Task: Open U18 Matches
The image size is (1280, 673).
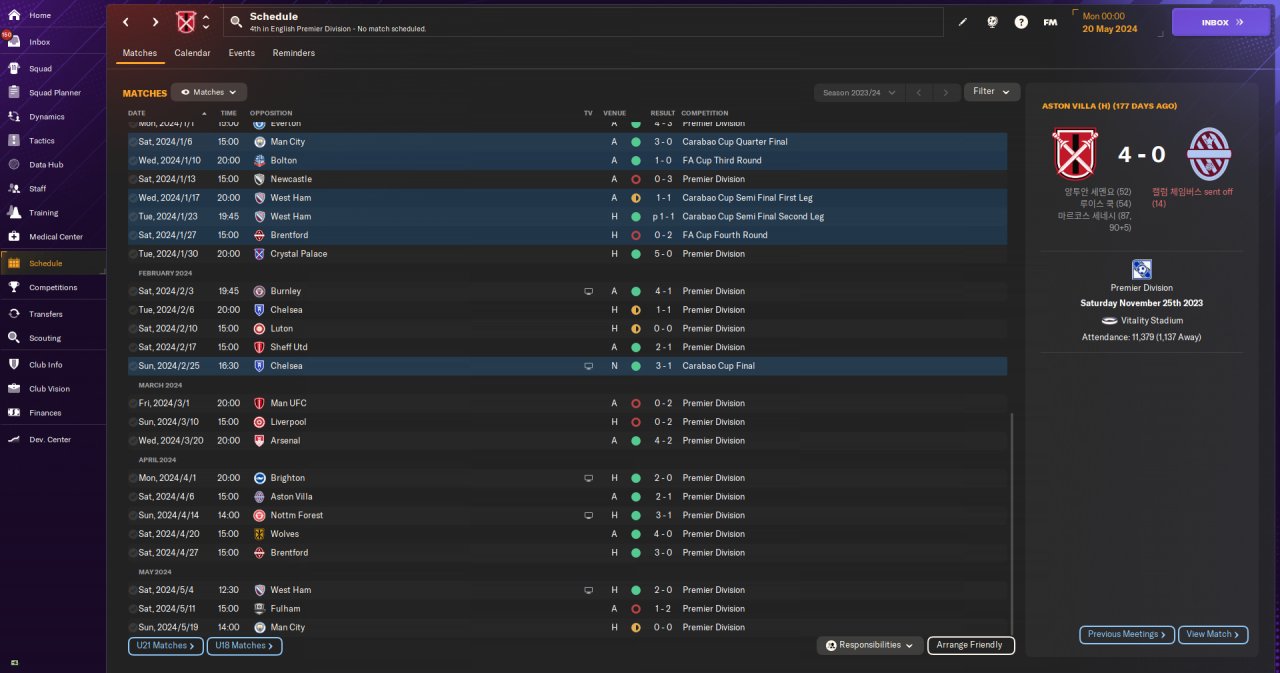Action: click(x=244, y=646)
